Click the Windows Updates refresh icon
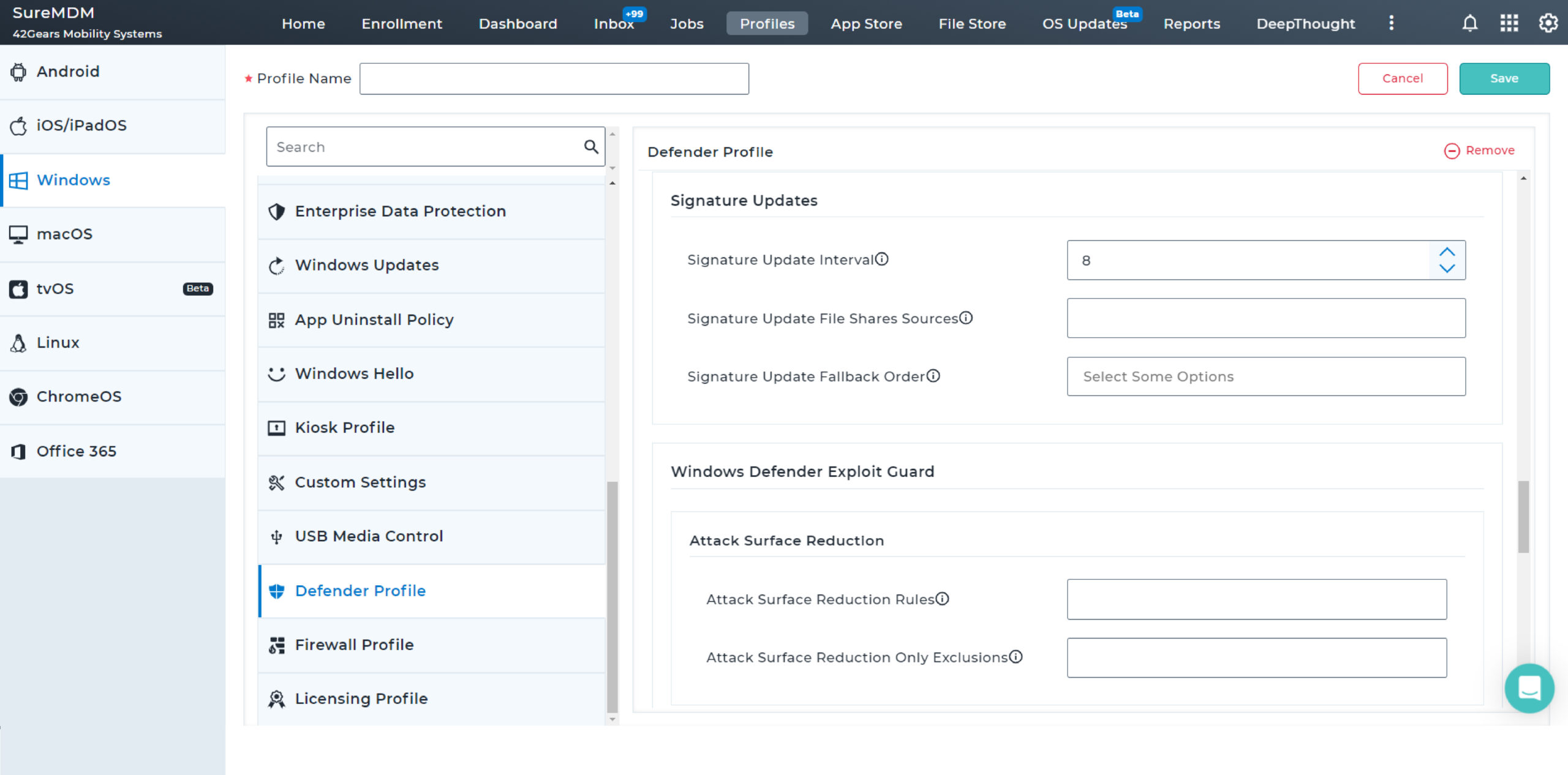Screen dimensions: 1568x775 point(277,266)
